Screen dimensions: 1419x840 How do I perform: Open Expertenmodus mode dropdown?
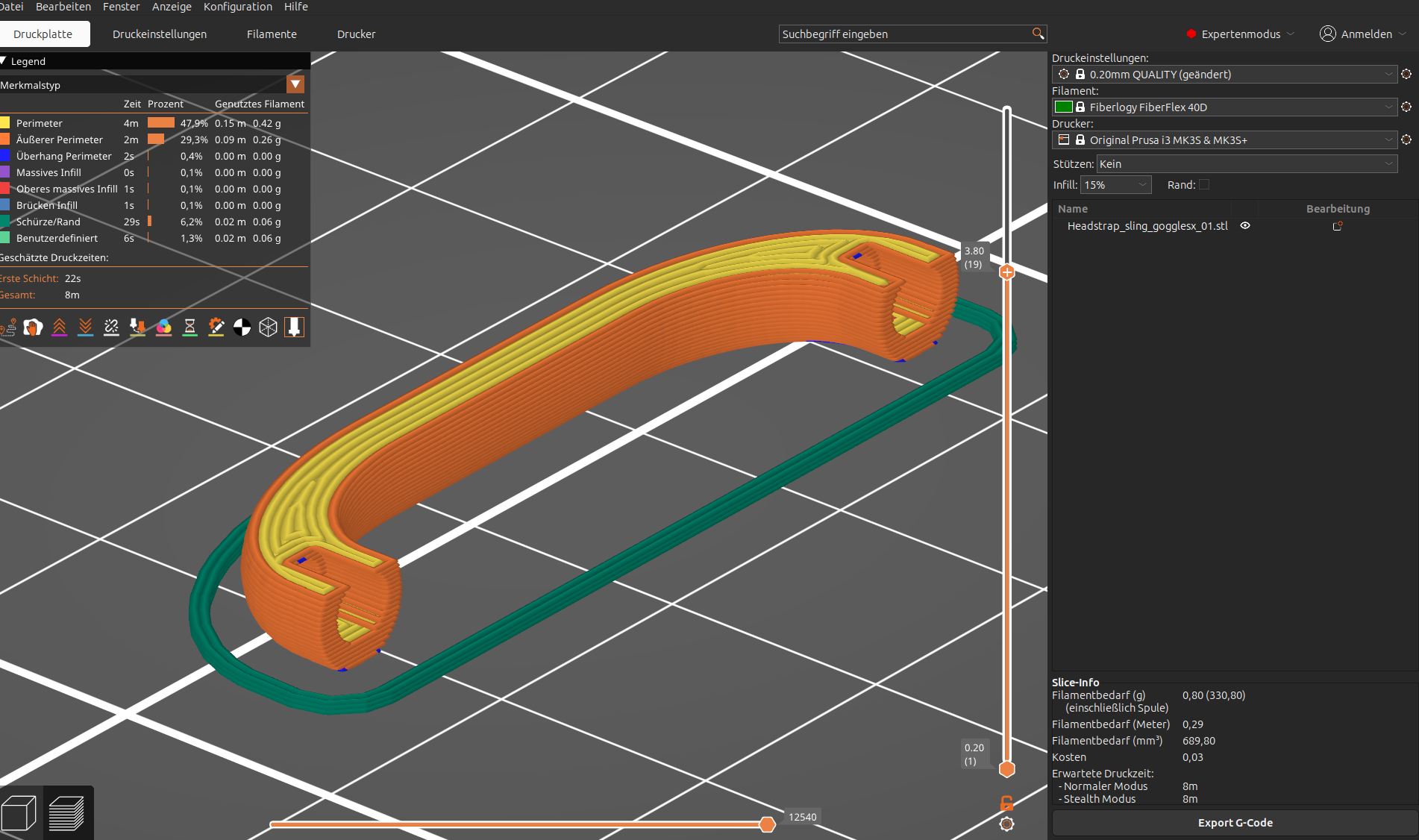click(x=1240, y=34)
